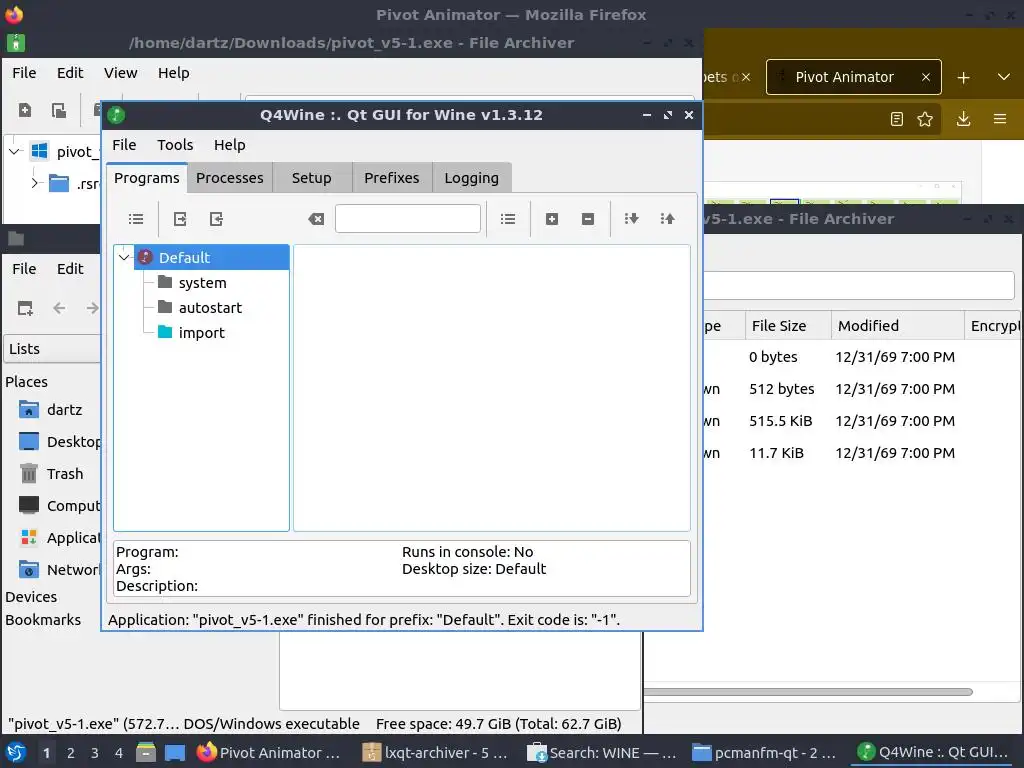Open the Help menu in Q4Wine
Image resolution: width=1024 pixels, height=768 pixels.
230,145
